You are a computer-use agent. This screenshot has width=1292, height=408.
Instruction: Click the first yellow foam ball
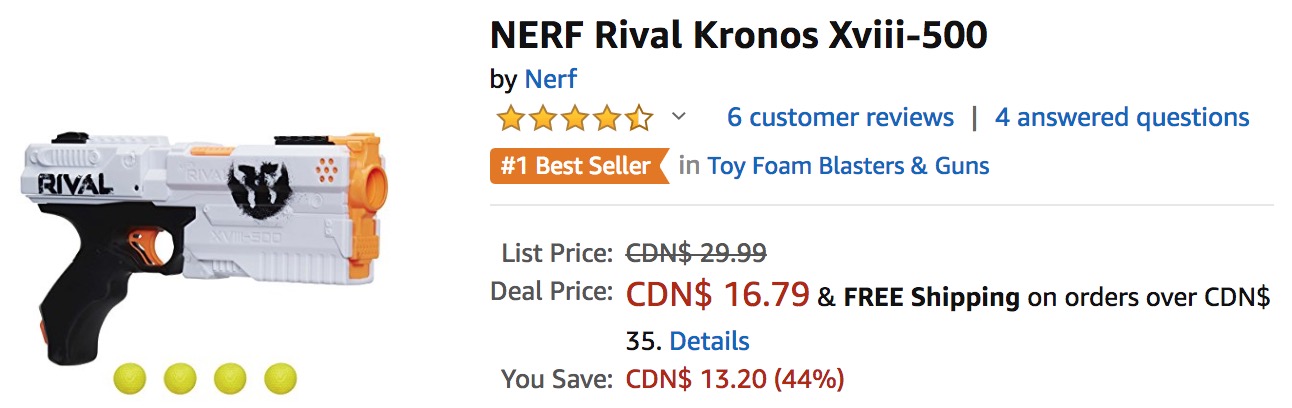[x=130, y=379]
